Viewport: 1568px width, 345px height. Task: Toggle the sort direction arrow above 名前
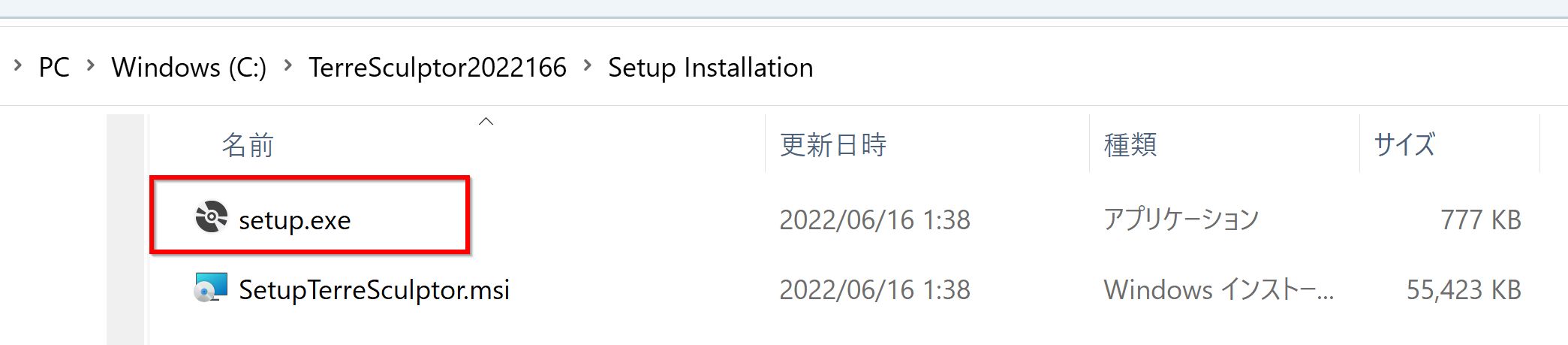click(x=486, y=121)
